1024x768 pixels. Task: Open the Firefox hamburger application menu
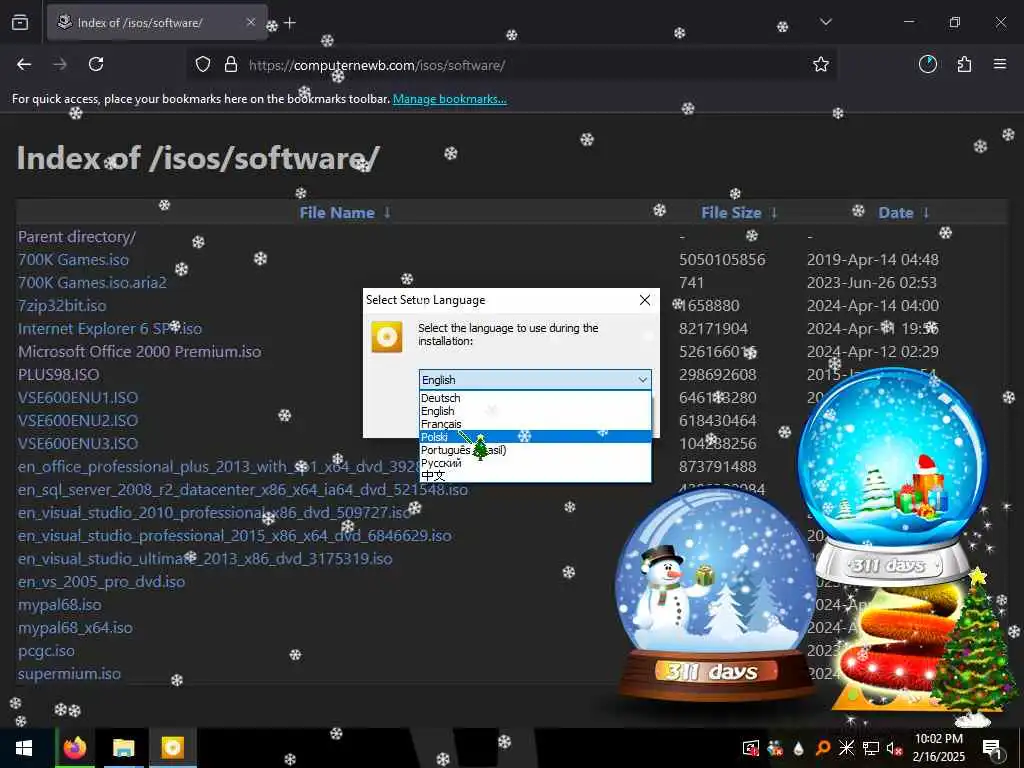pos(1000,64)
